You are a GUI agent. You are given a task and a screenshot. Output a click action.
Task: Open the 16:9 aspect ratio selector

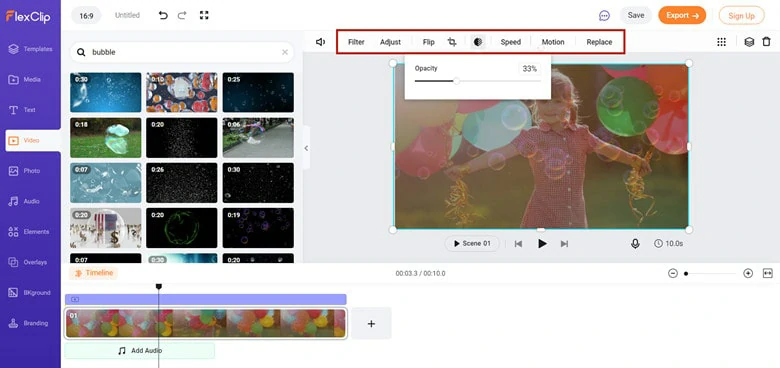[x=86, y=15]
